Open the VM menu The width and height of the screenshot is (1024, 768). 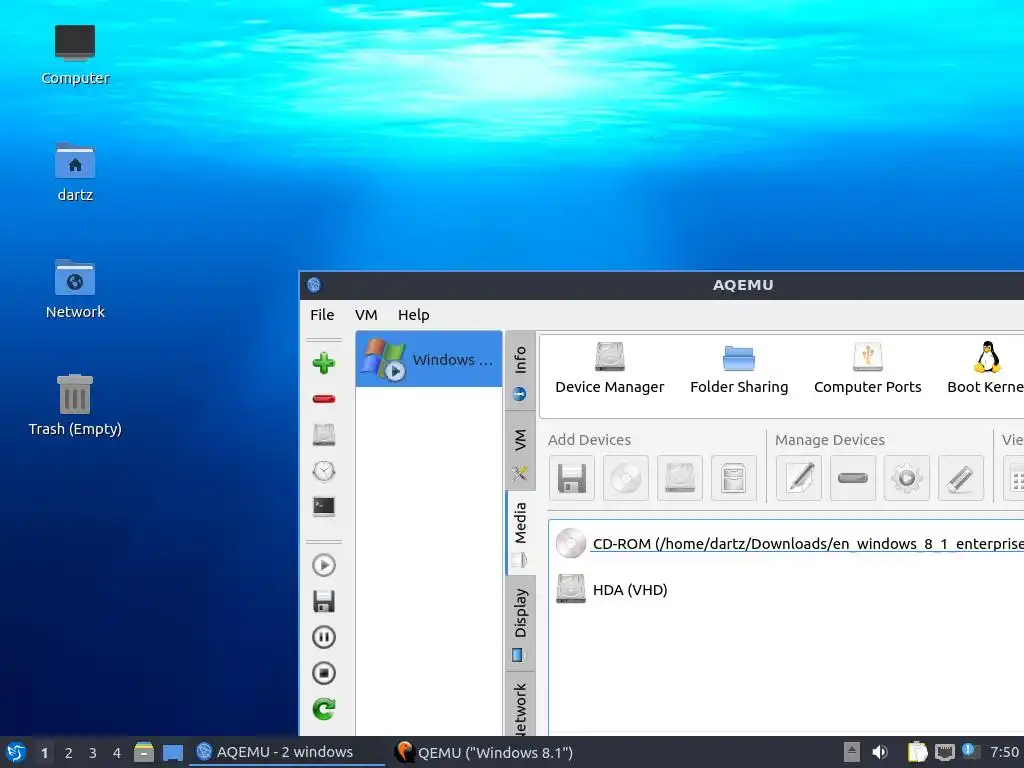pos(366,315)
